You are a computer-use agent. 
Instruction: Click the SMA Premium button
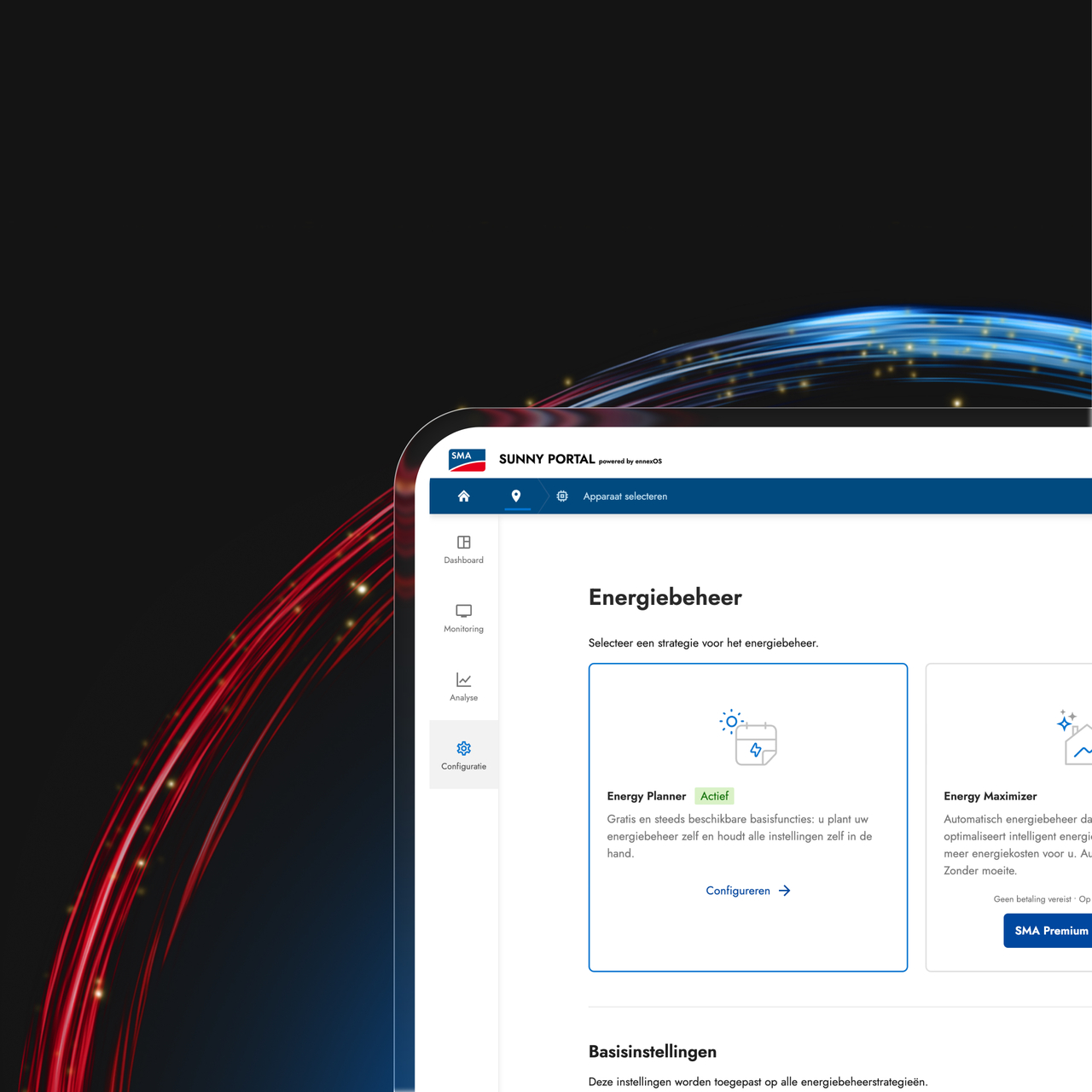click(x=1048, y=931)
